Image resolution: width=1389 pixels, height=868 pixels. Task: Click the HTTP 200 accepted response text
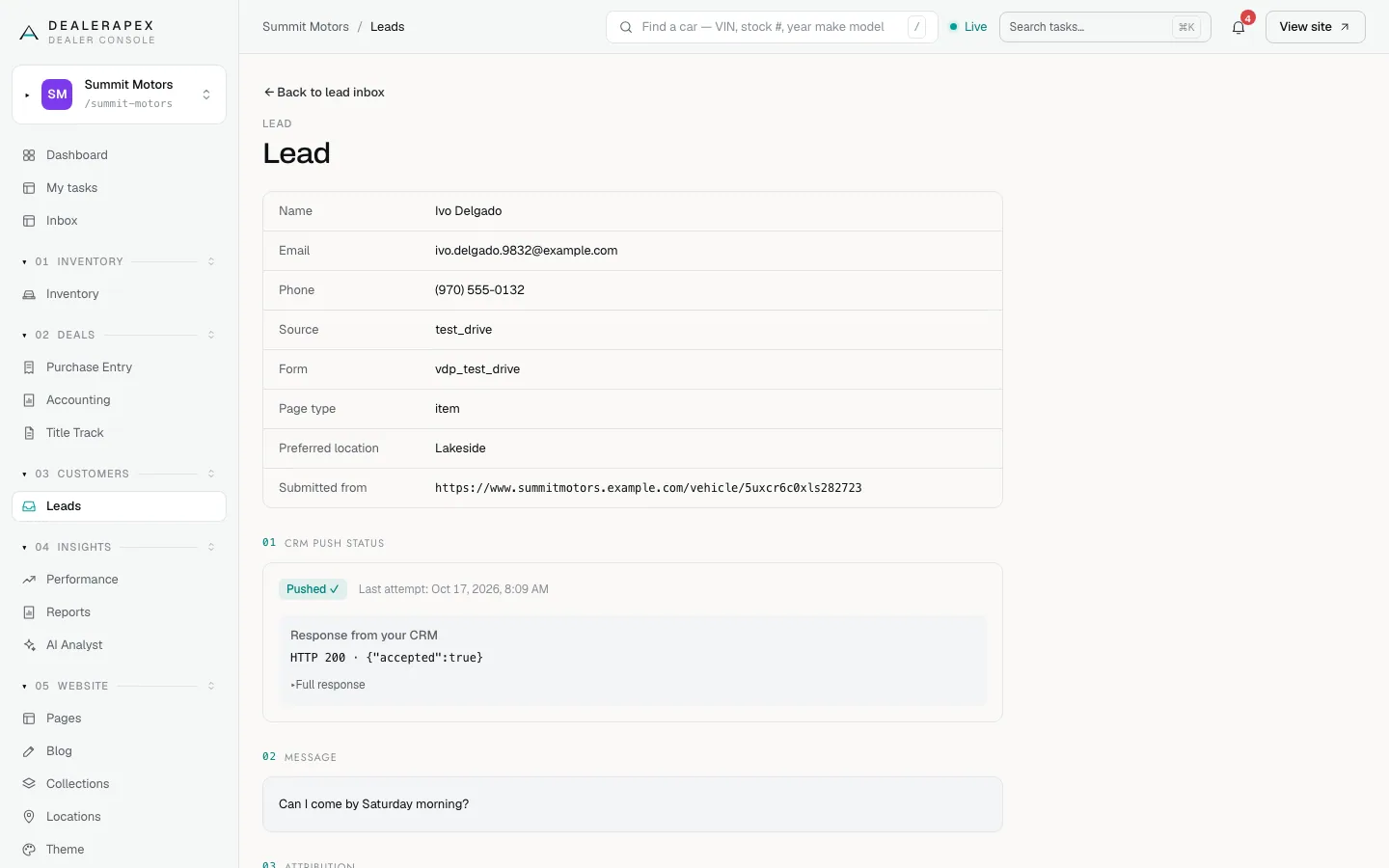[386, 658]
